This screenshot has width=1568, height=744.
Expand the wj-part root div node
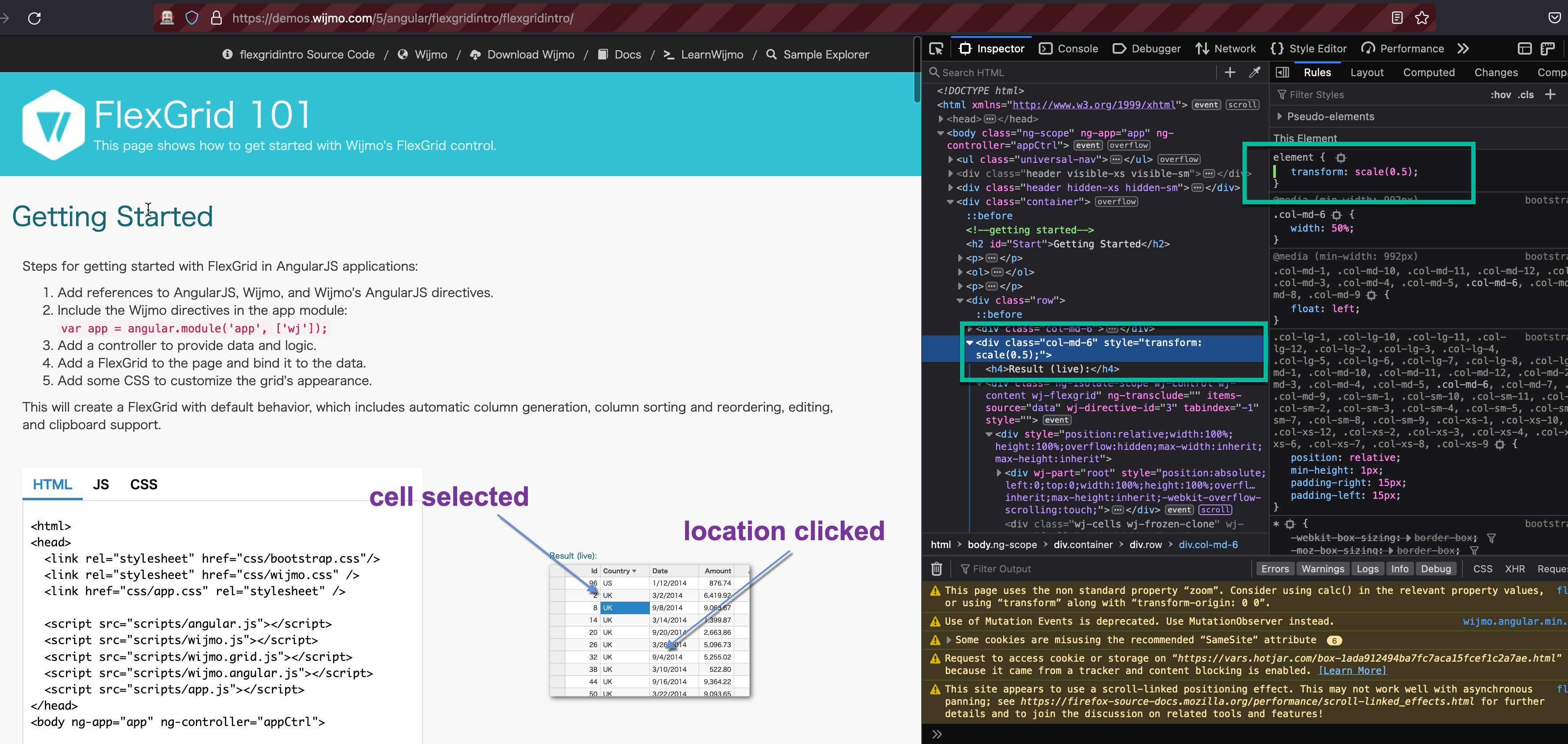click(x=999, y=472)
